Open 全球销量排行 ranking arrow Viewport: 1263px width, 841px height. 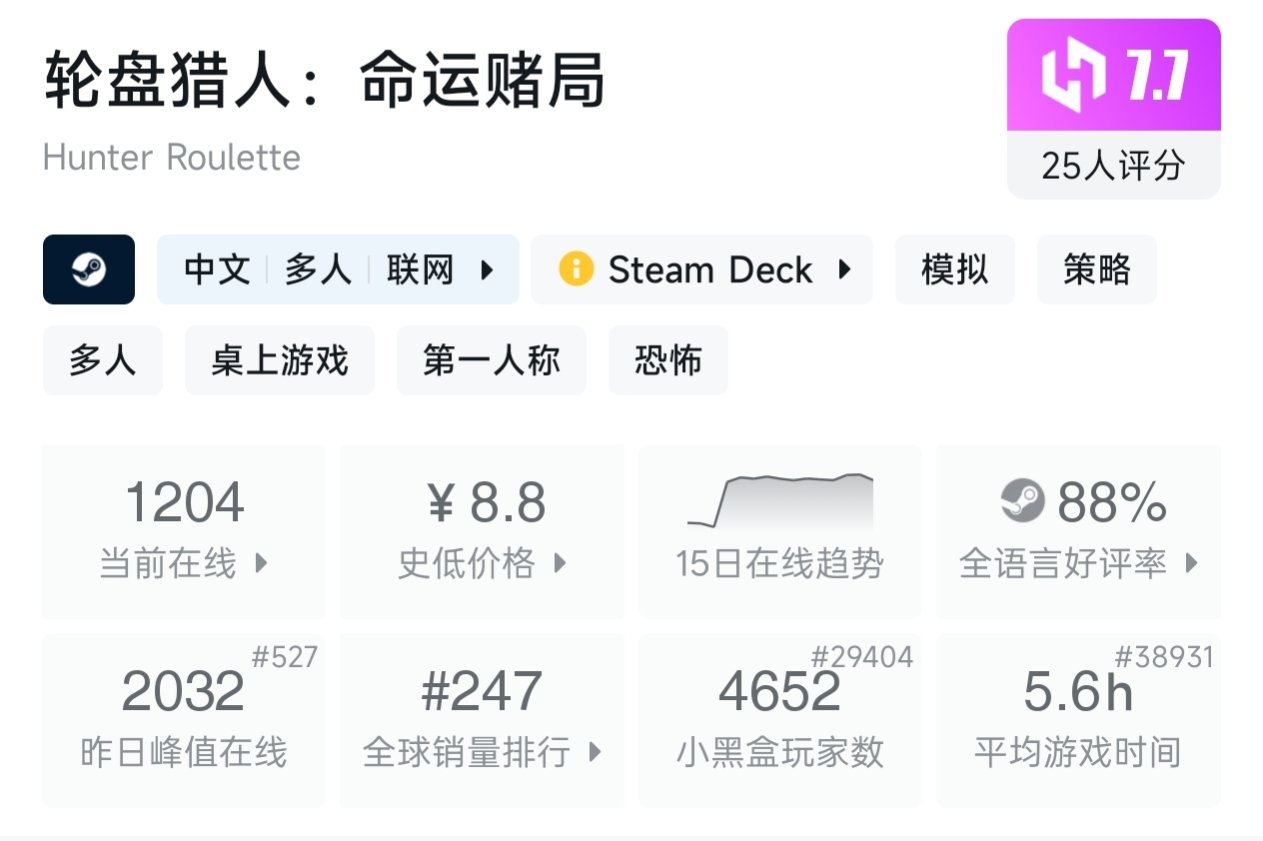594,751
